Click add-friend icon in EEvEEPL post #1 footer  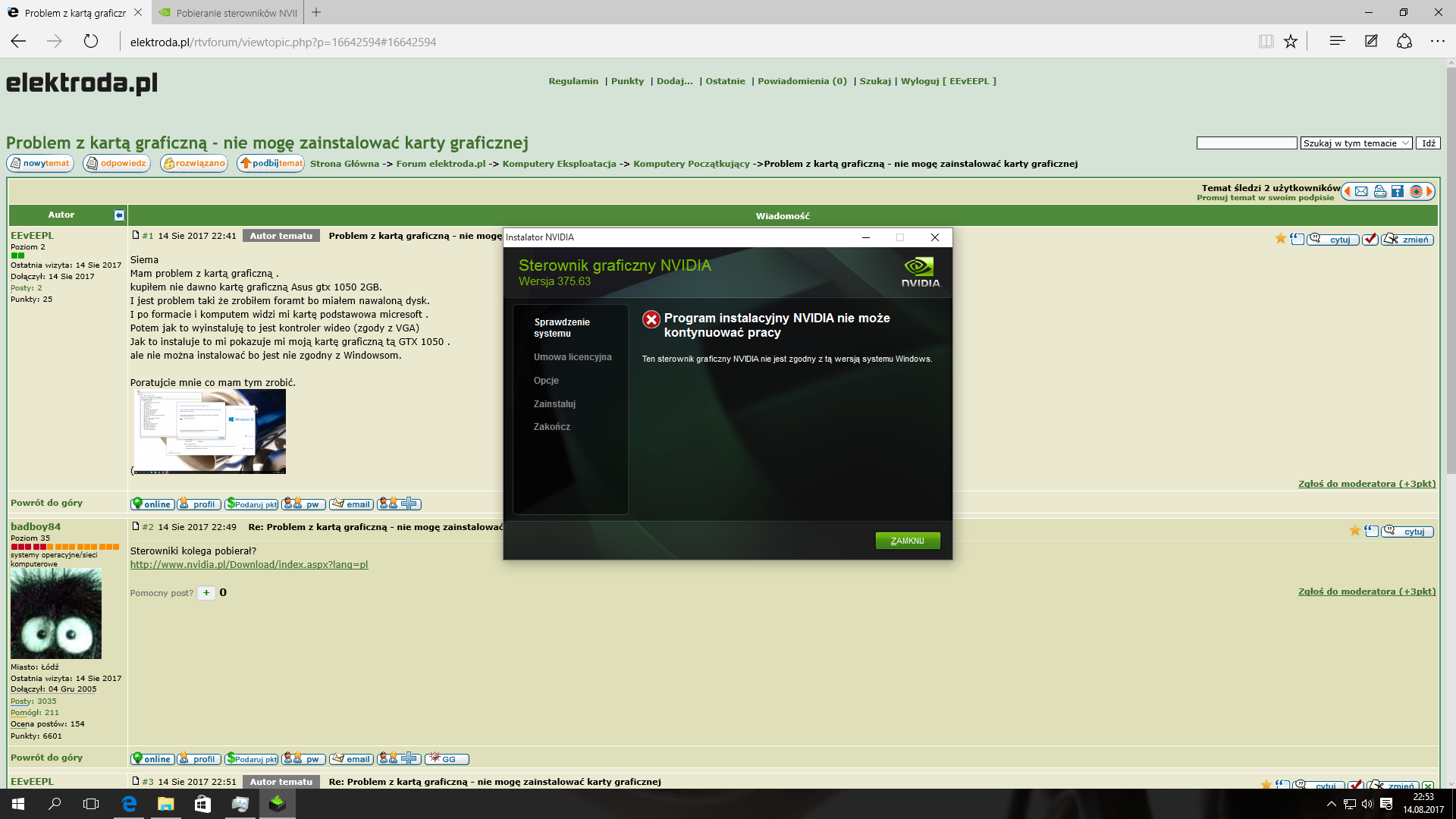click(399, 504)
